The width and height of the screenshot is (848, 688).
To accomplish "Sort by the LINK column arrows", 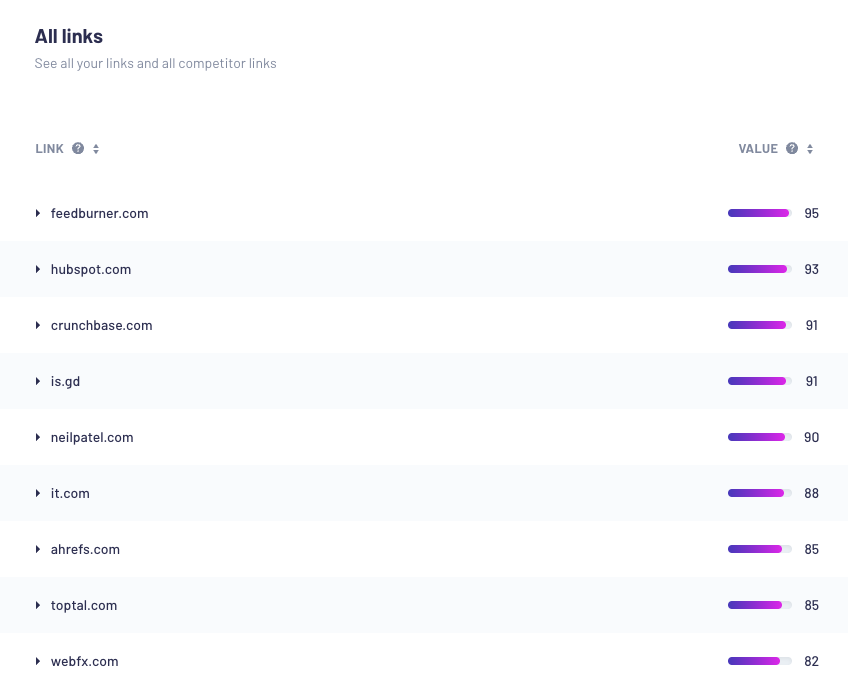I will click(96, 149).
